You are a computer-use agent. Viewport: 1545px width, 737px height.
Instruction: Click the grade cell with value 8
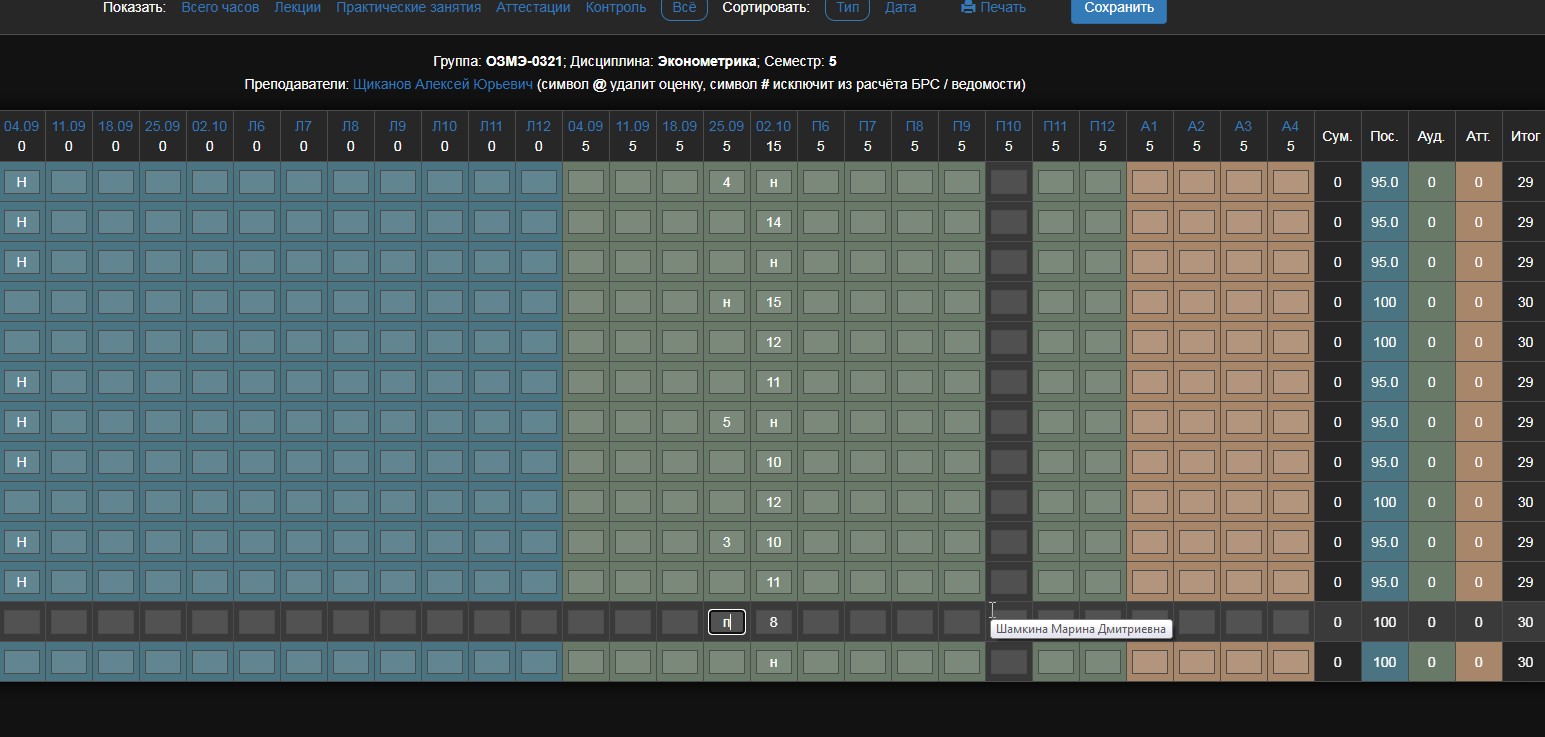tap(773, 622)
